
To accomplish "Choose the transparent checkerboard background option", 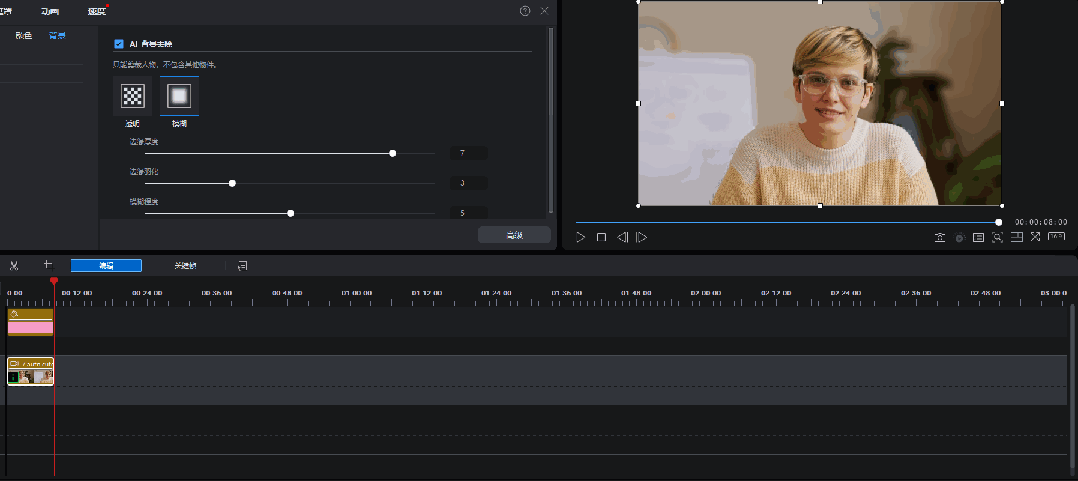I will [x=133, y=96].
